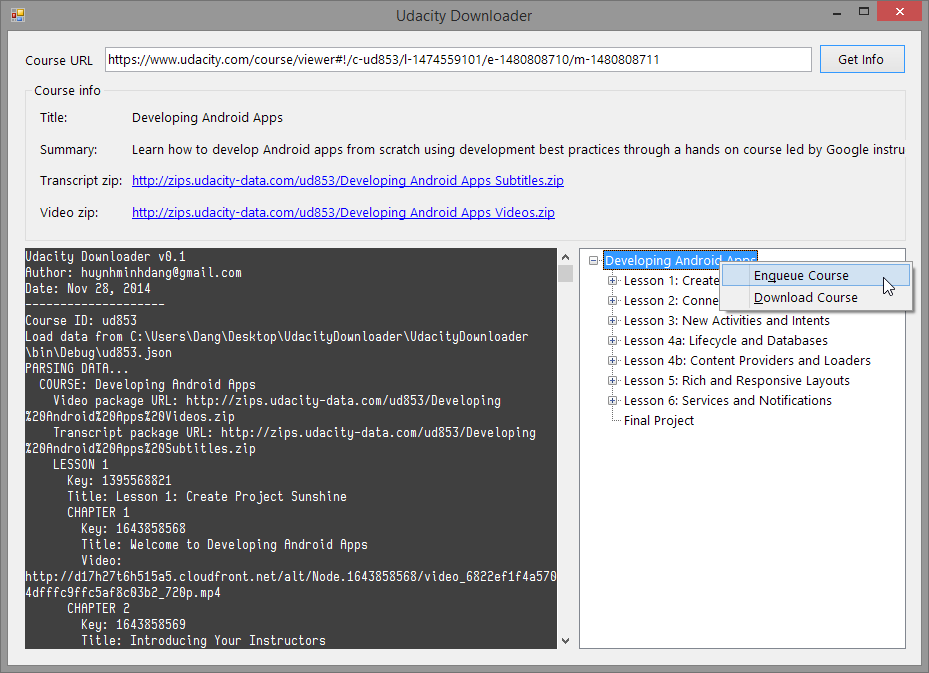The image size is (929, 673).
Task: Select the Final Project tree item
Action: [x=659, y=421]
